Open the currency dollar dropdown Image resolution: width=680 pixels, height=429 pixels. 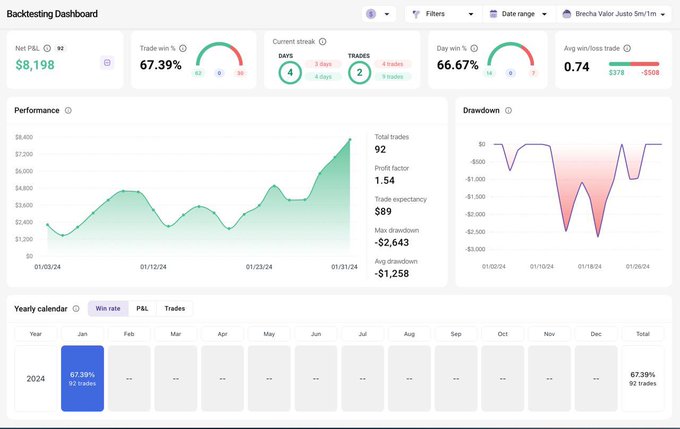point(379,14)
